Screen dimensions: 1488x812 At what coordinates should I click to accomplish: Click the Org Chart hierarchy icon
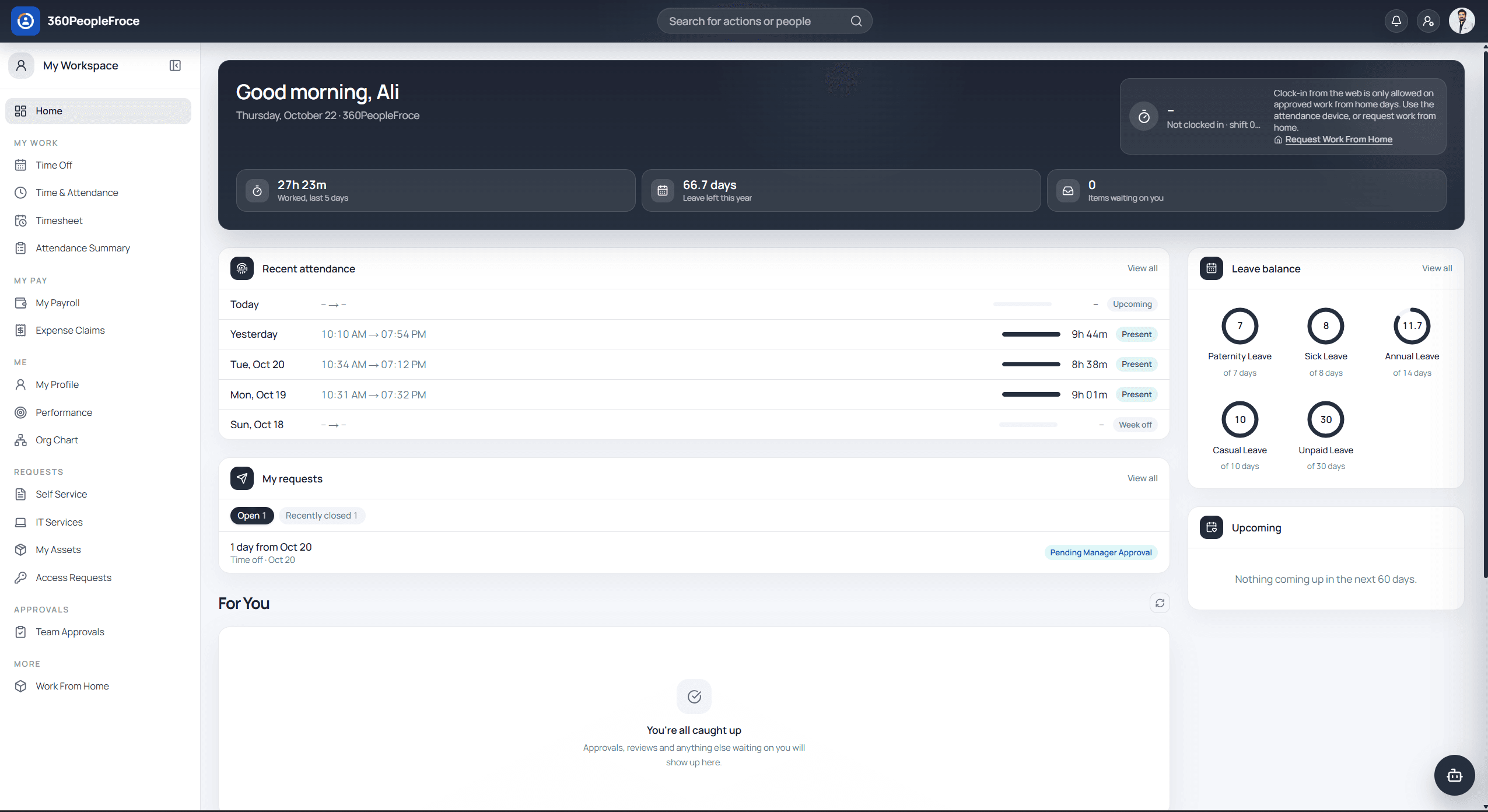(20, 440)
